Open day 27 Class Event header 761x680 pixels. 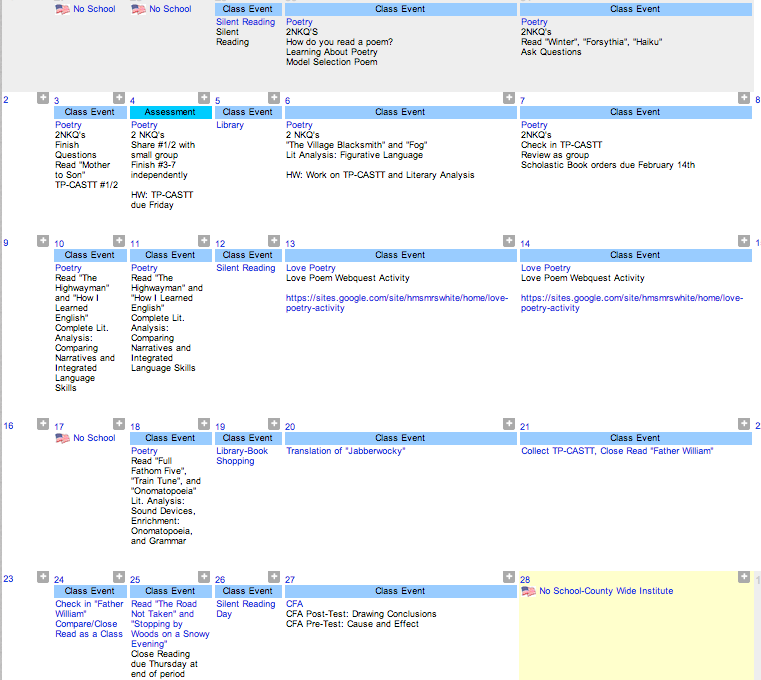click(x=400, y=591)
